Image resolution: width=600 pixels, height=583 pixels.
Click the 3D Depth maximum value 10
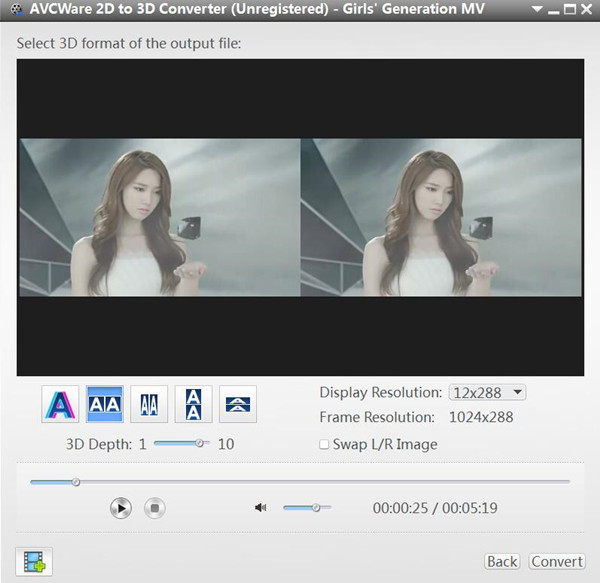click(x=226, y=444)
